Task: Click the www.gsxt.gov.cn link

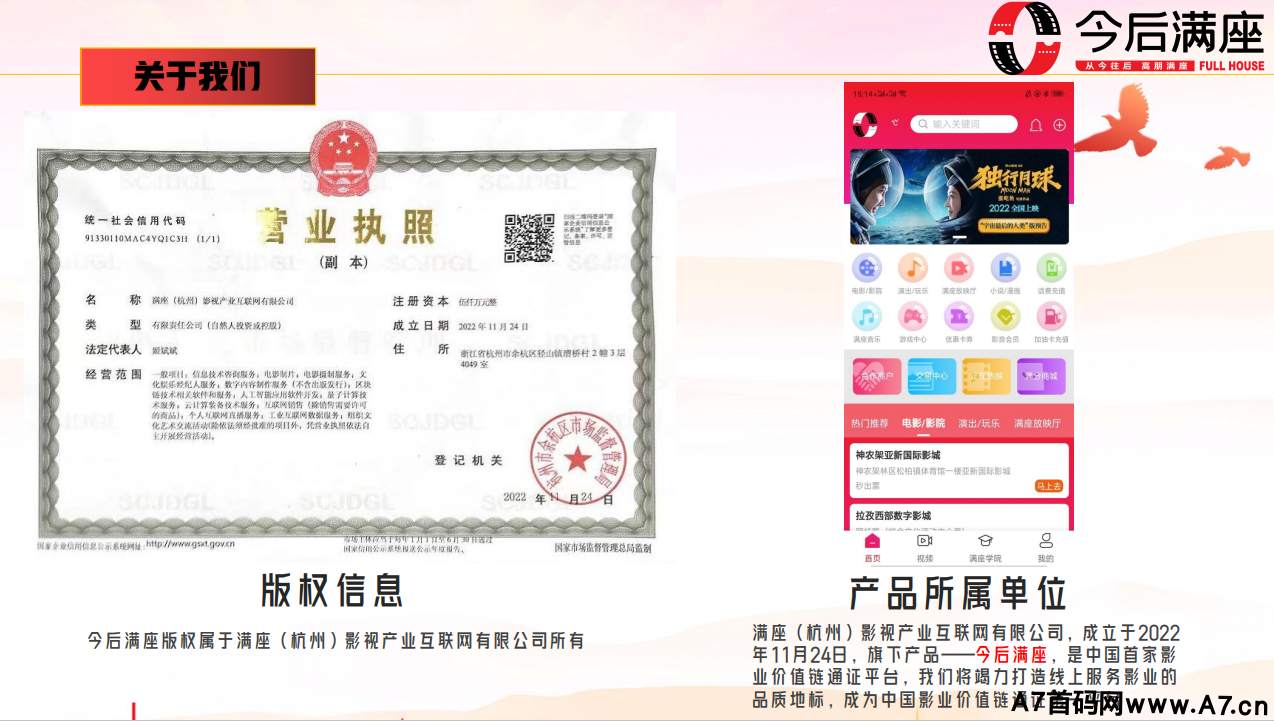Action: [191, 544]
